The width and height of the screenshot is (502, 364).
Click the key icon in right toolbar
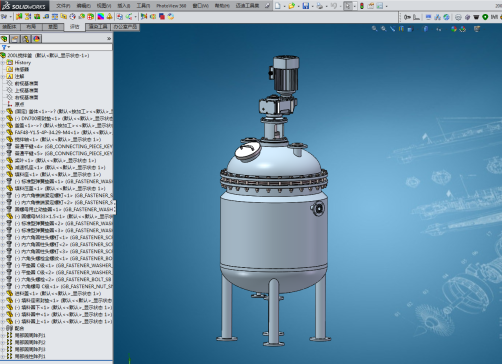click(x=407, y=17)
